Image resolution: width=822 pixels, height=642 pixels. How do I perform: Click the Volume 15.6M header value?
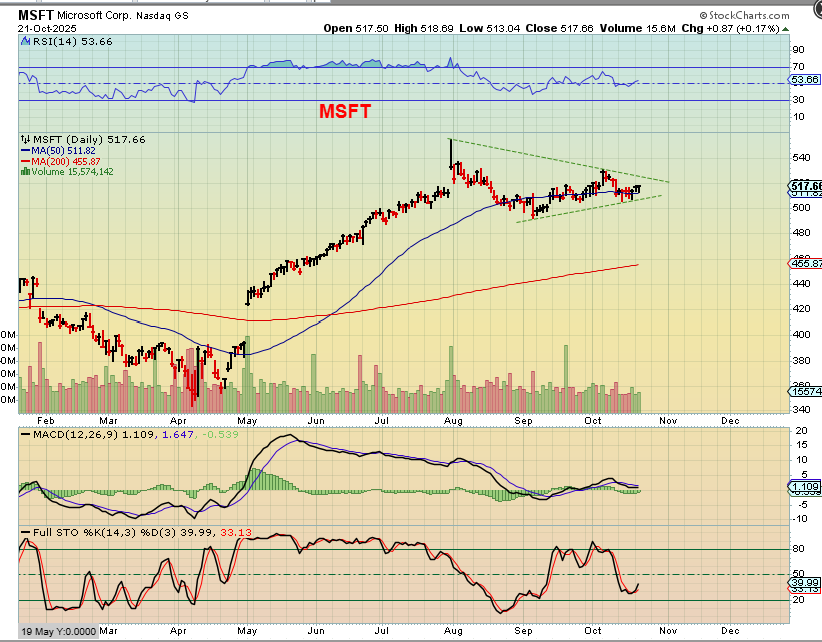[637, 28]
